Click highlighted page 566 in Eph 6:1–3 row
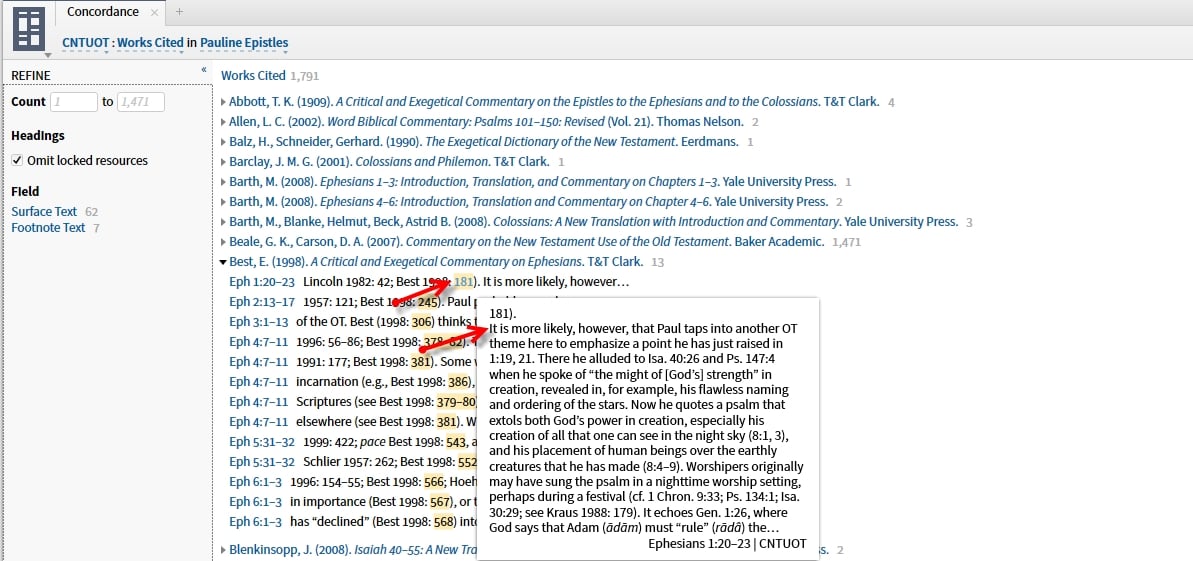The height and width of the screenshot is (561, 1193). click(433, 482)
